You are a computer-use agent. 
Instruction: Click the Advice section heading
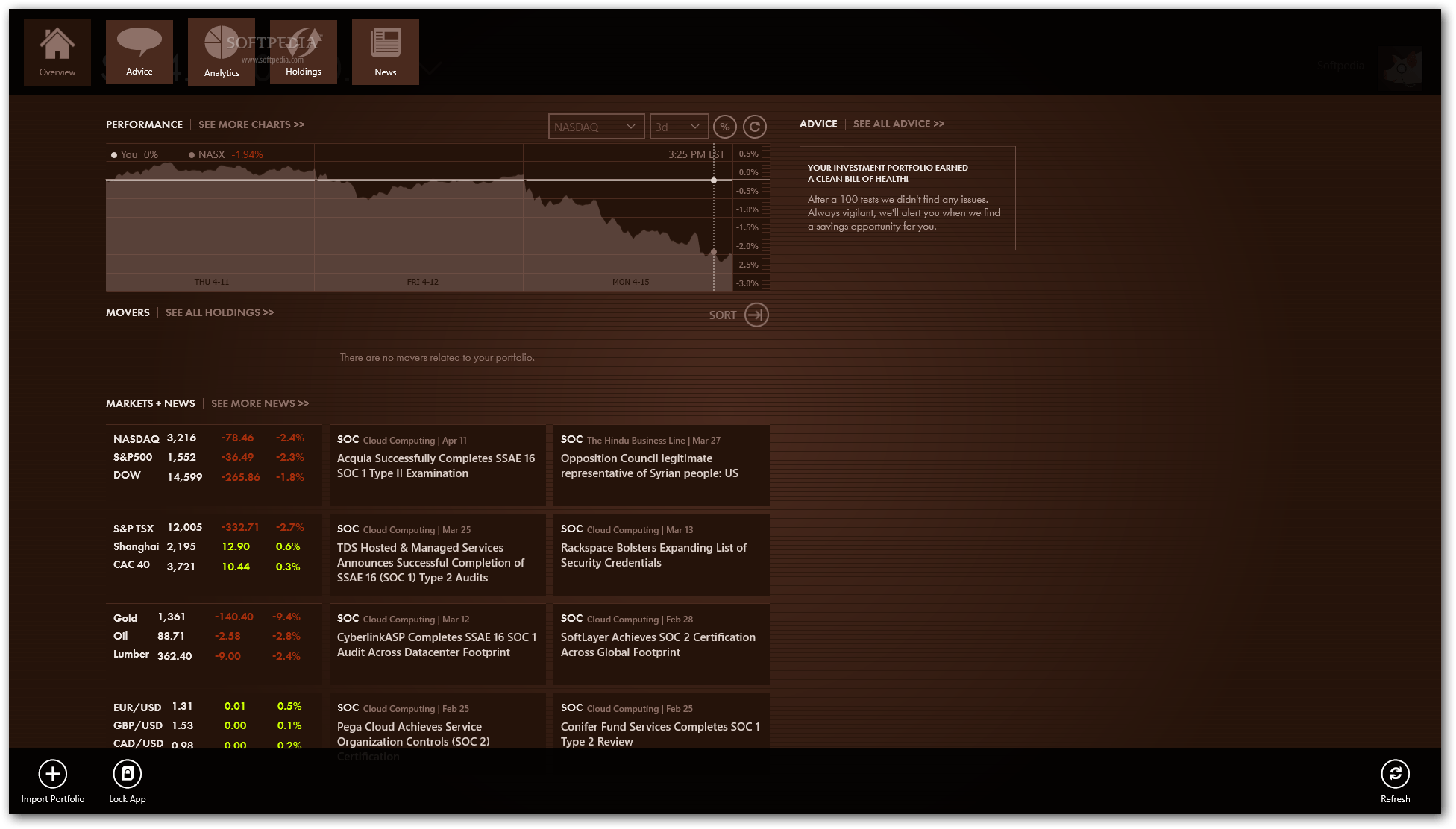818,124
